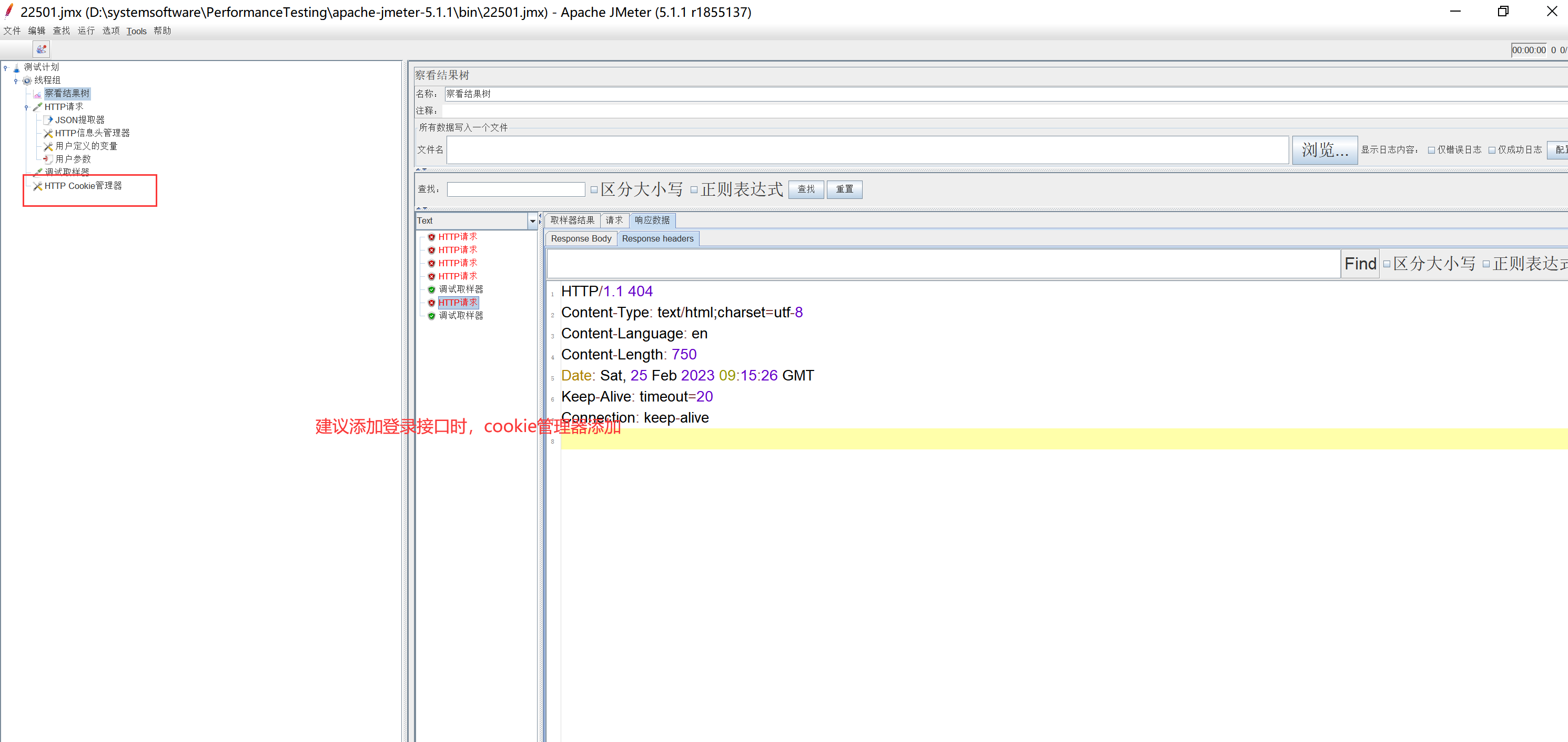The width and height of the screenshot is (1568, 742).
Task: Click the JSON提取器 extractor icon
Action: 48,120
